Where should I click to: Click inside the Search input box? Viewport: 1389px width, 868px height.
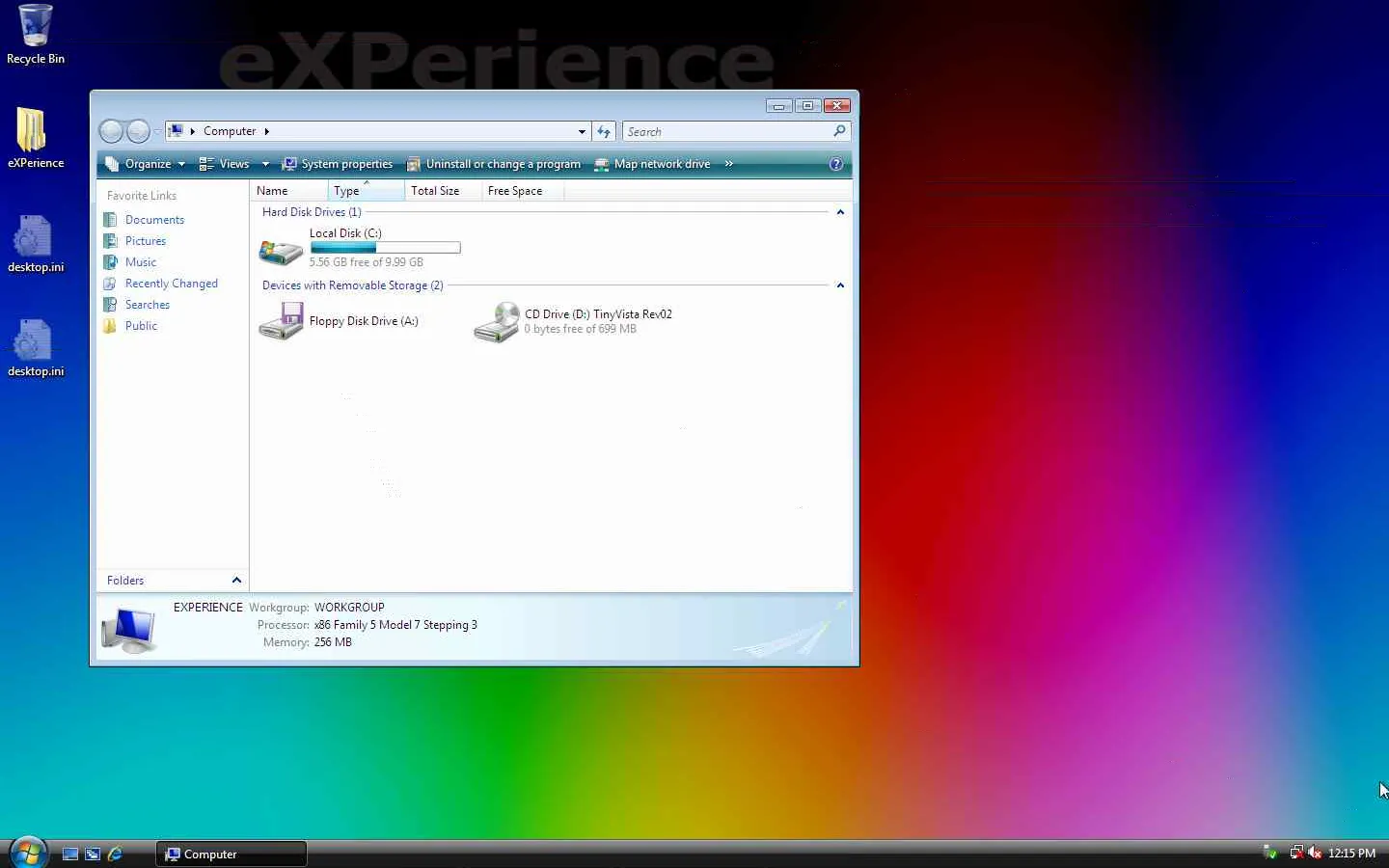coord(727,131)
